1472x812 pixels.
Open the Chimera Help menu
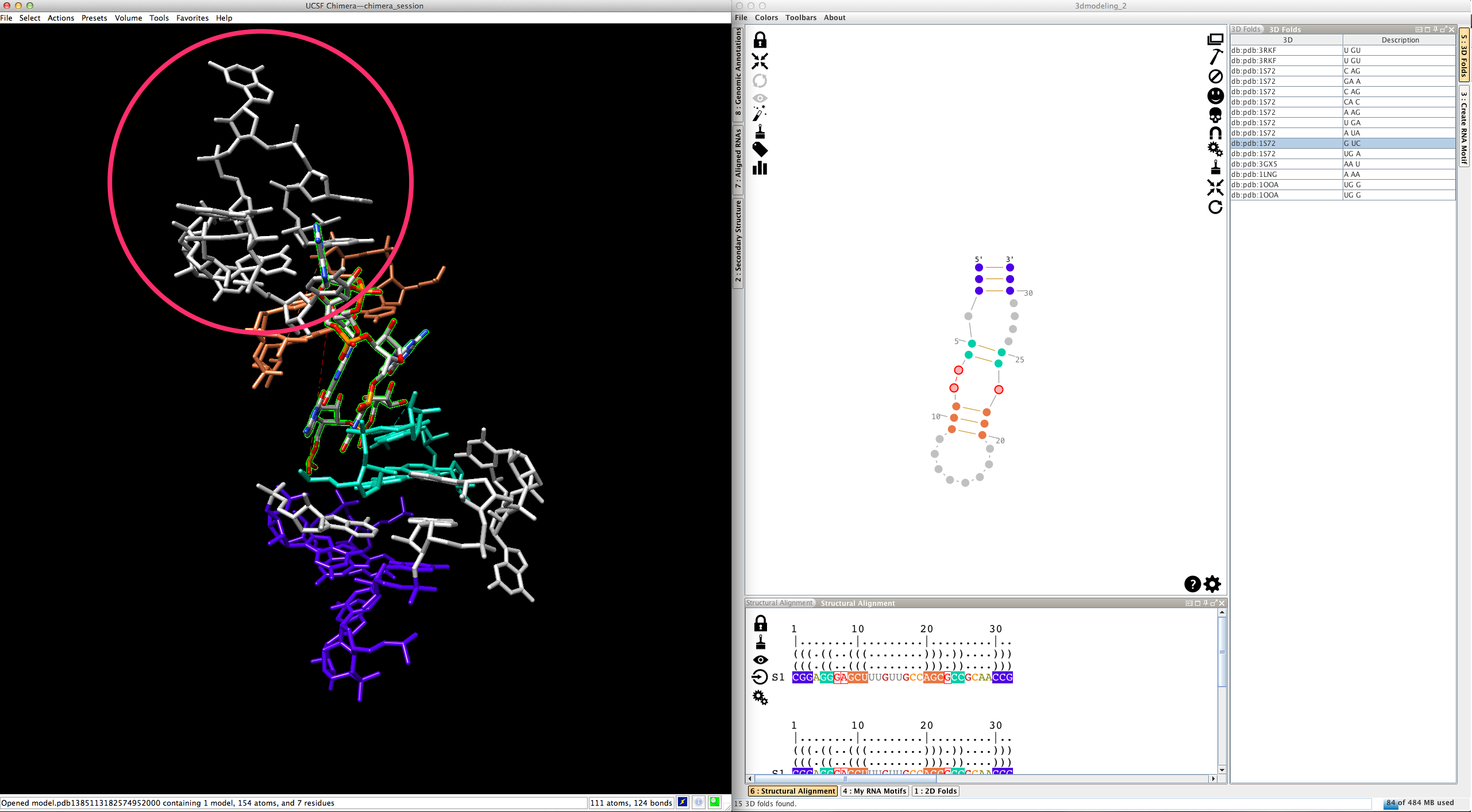tap(224, 18)
